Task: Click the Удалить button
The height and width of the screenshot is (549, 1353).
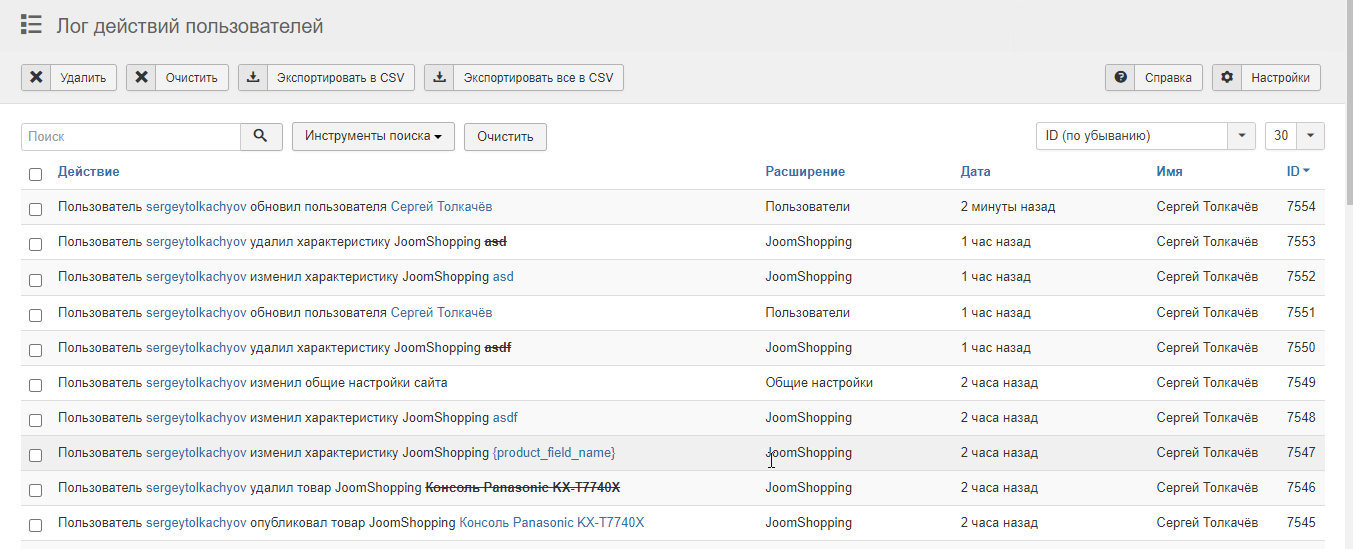Action: (69, 77)
